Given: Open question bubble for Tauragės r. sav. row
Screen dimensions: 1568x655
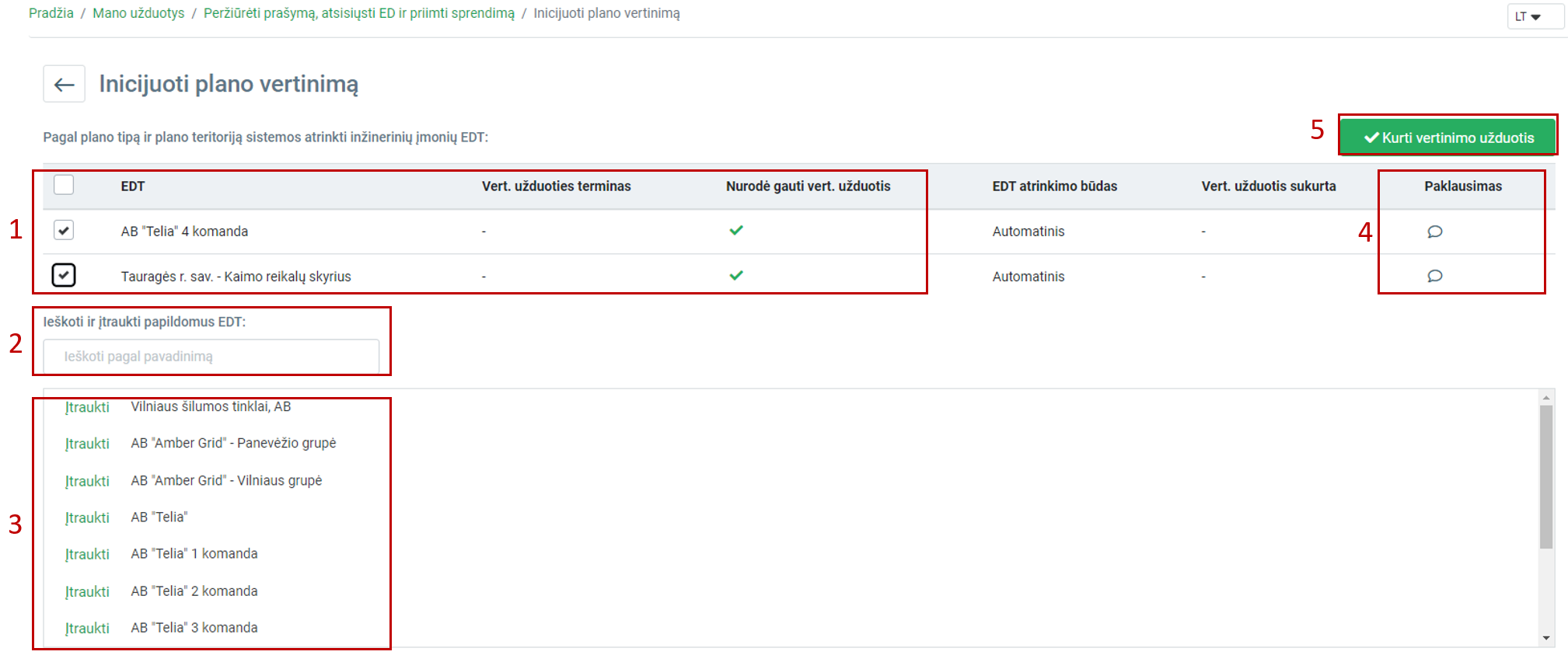Looking at the screenshot, I should point(1434,276).
